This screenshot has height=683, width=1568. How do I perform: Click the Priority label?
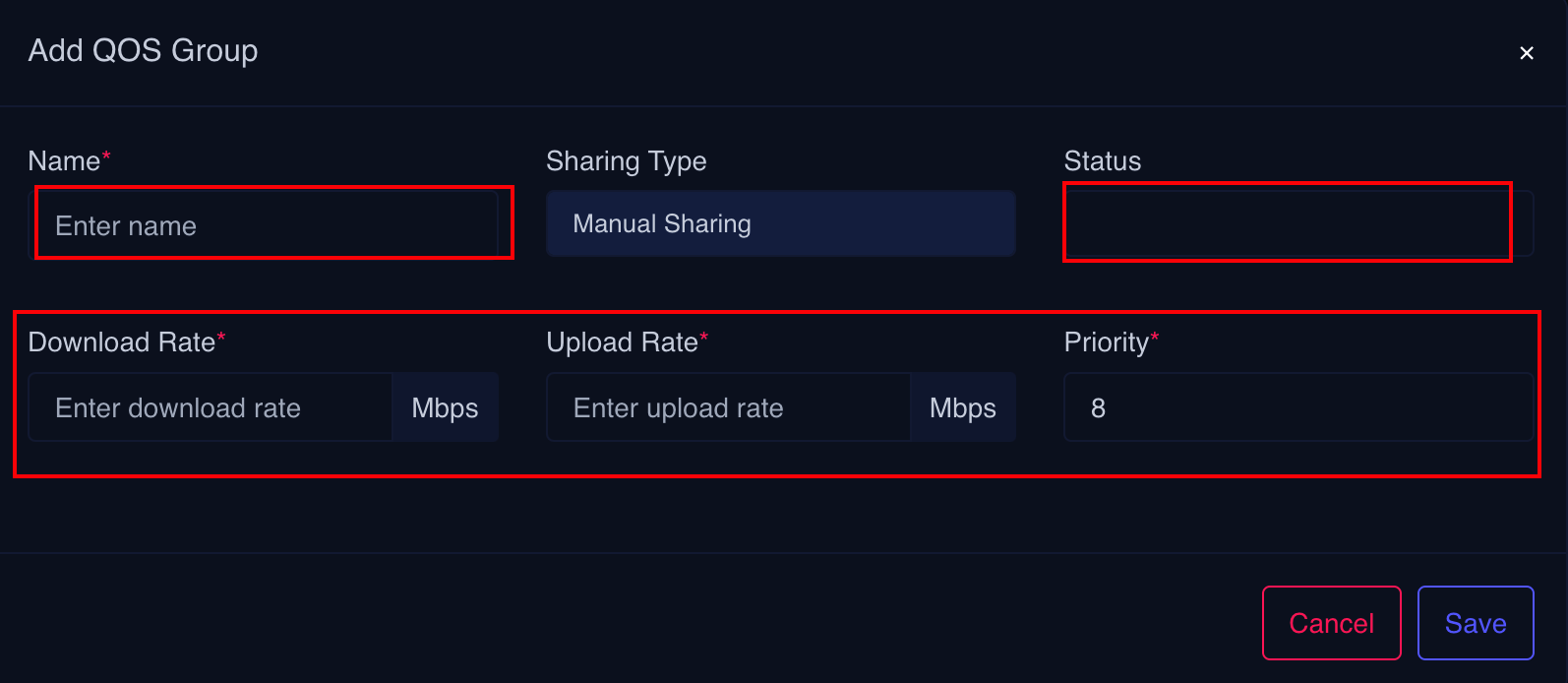tap(1106, 342)
